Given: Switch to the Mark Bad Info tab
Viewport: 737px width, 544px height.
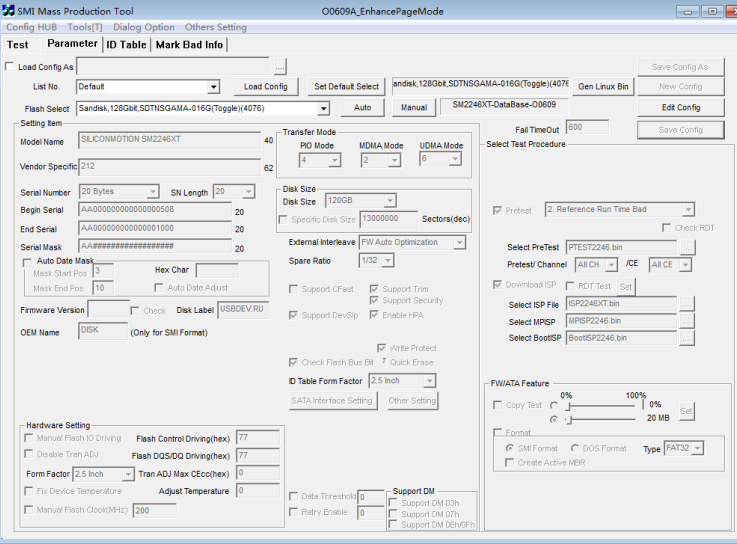Looking at the screenshot, I should [x=189, y=45].
